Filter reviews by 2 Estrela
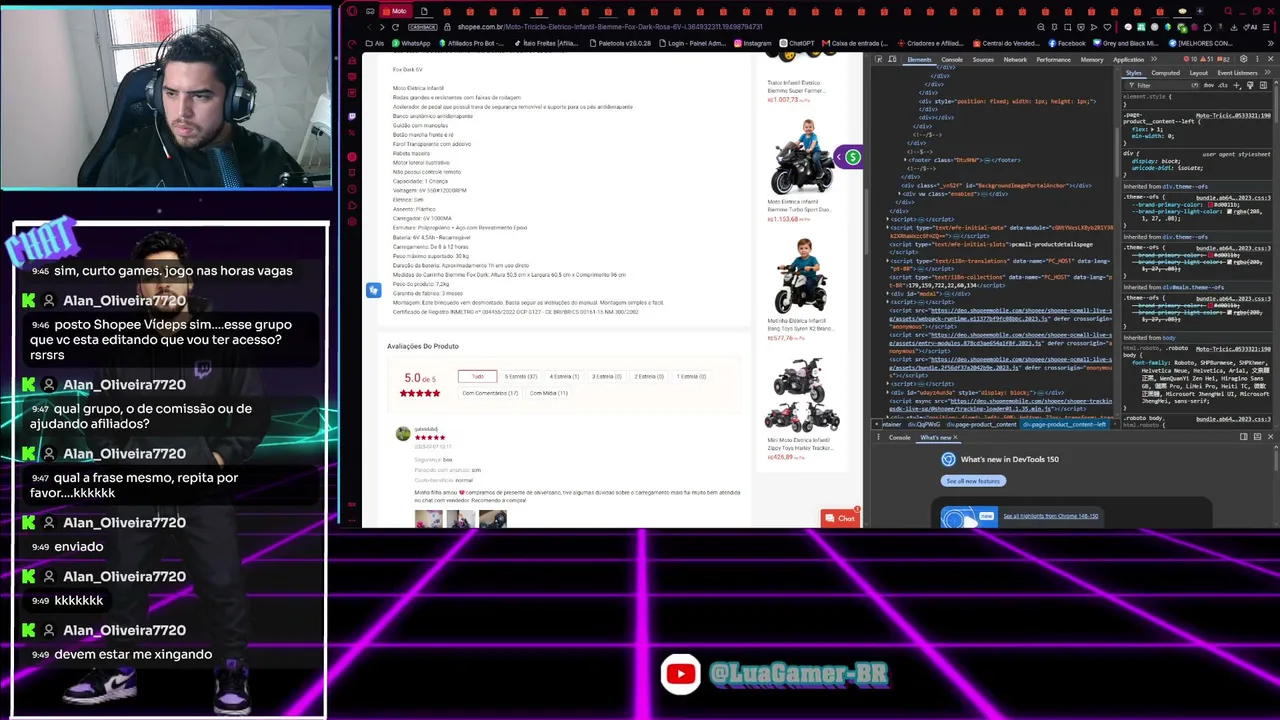This screenshot has height=720, width=1280. point(649,376)
